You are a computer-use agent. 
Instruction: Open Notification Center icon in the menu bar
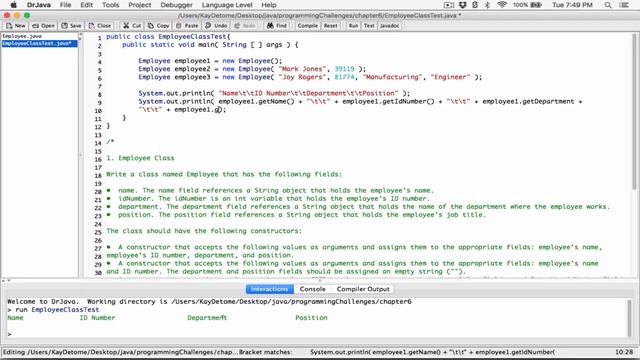[624, 5]
